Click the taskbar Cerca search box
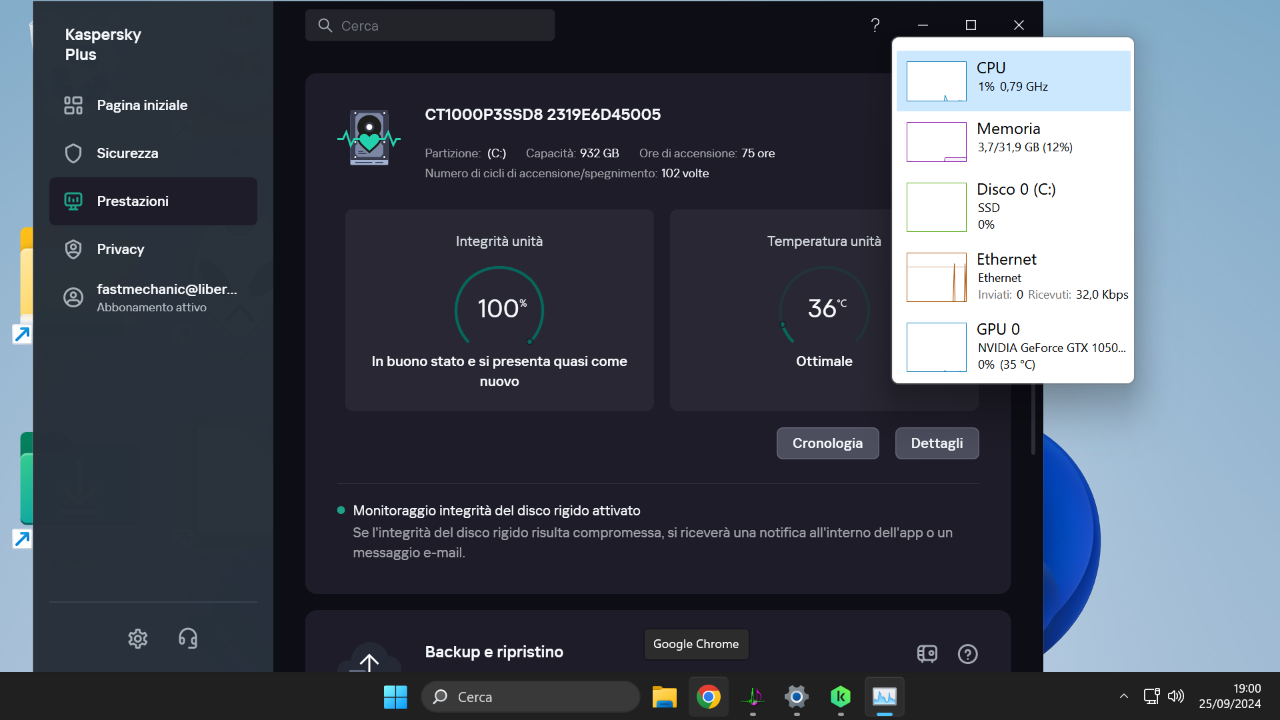The height and width of the screenshot is (720, 1280). coord(530,697)
